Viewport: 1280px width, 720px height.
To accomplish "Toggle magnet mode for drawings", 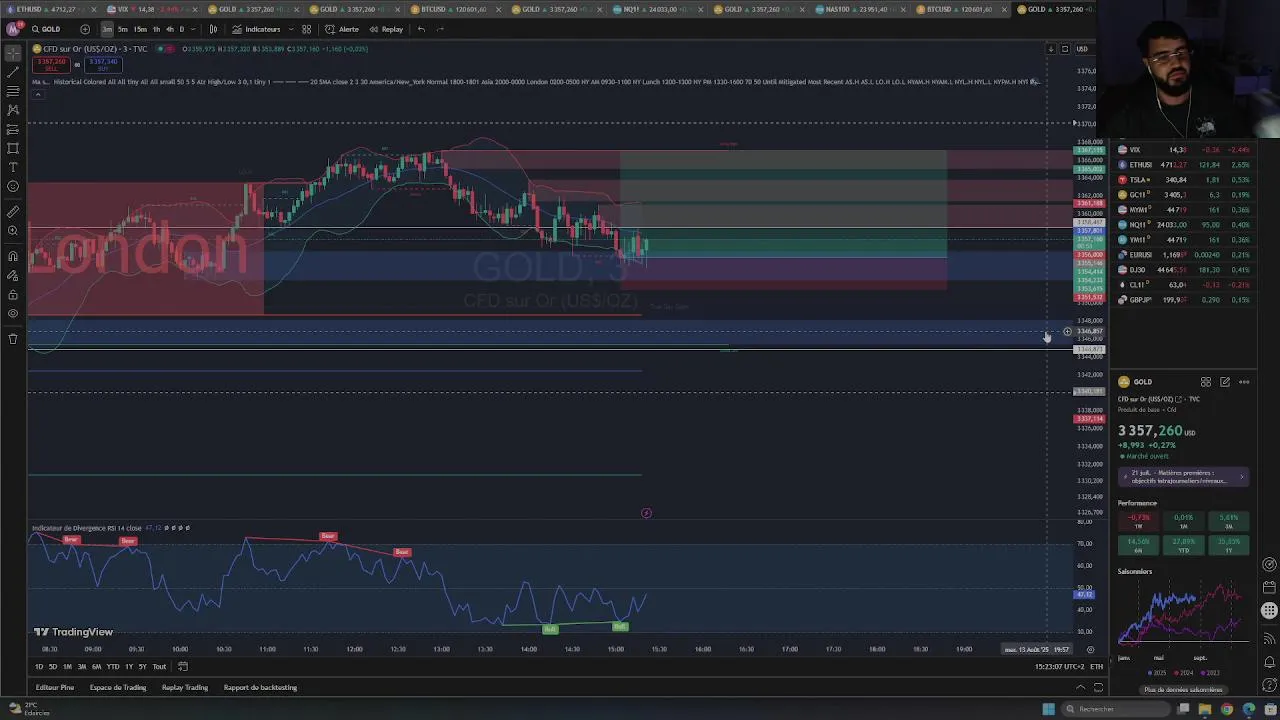I will [x=13, y=256].
